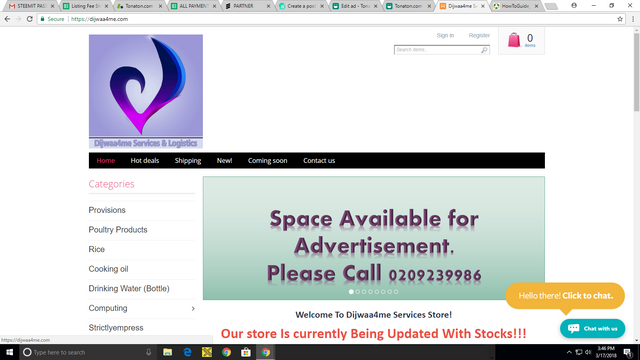Click the volume speaker tray icon

click(588, 352)
